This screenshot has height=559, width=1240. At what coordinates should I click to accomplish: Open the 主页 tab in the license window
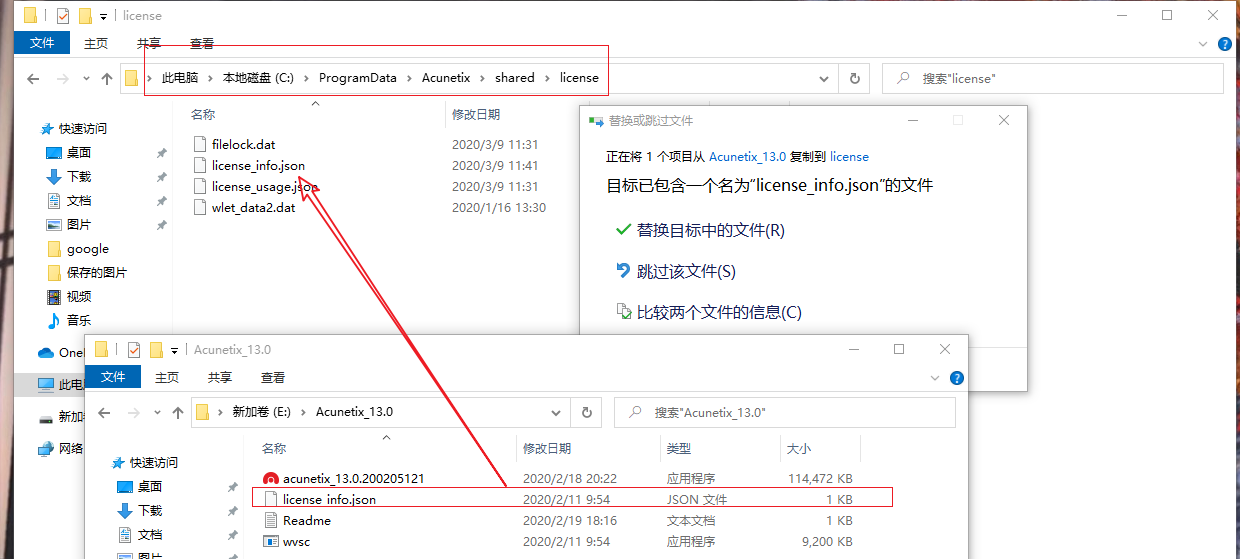[x=96, y=43]
